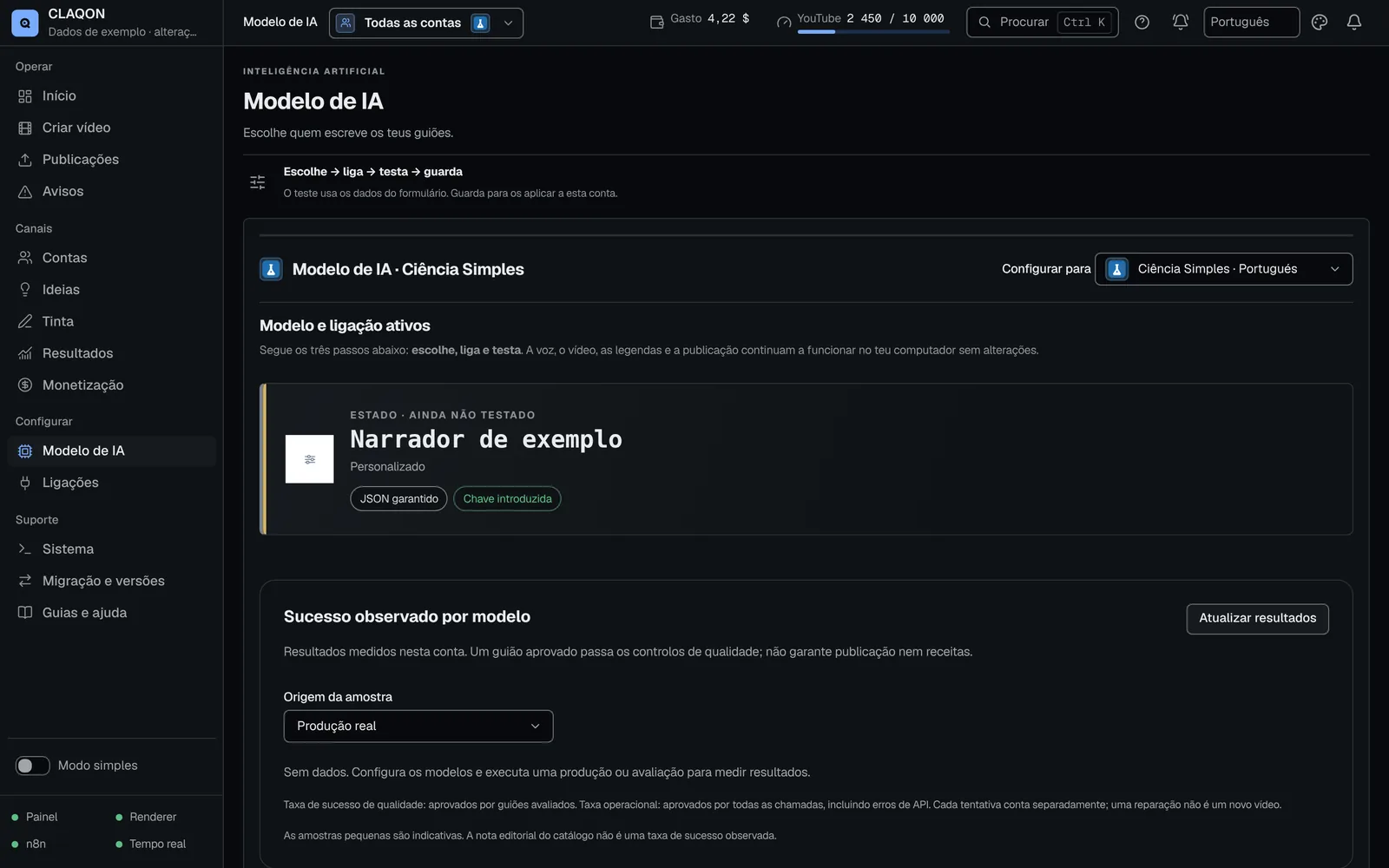The height and width of the screenshot is (868, 1389).
Task: Open the help question mark icon
Action: 1142,23
